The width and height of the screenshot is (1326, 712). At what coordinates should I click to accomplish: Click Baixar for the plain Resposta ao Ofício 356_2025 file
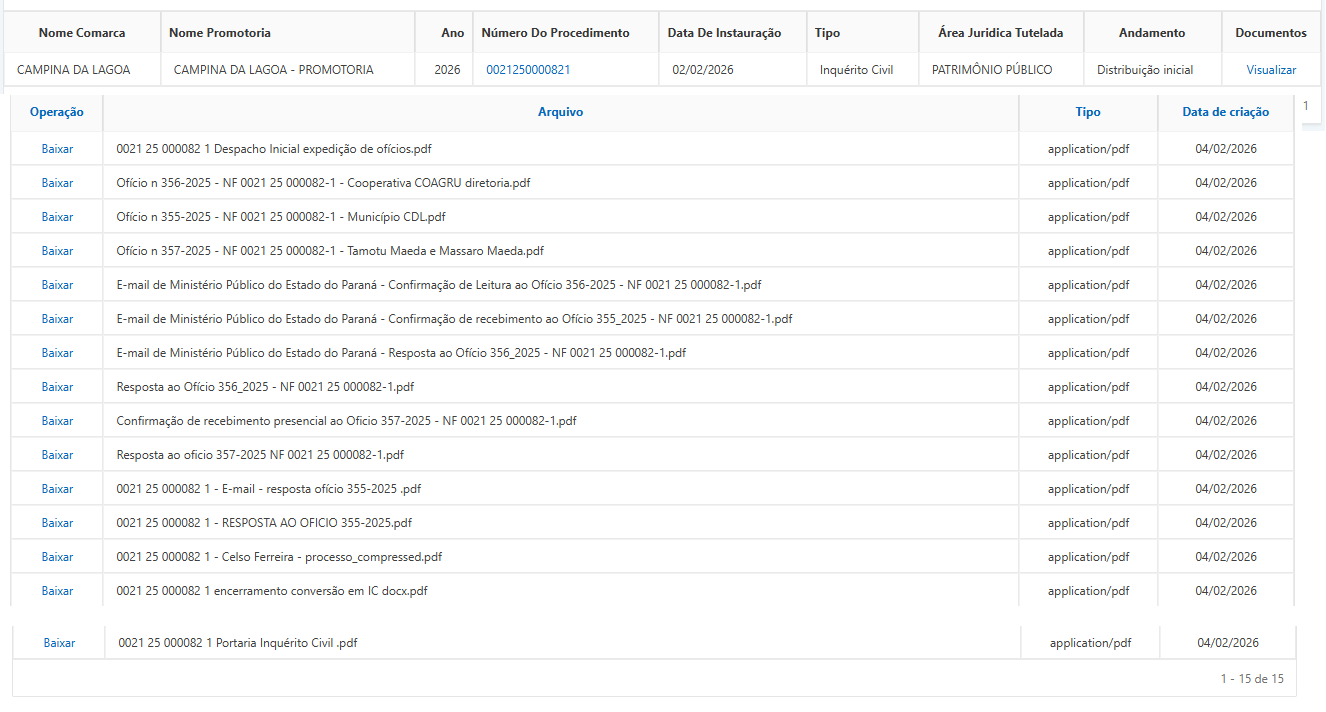pyautogui.click(x=57, y=387)
